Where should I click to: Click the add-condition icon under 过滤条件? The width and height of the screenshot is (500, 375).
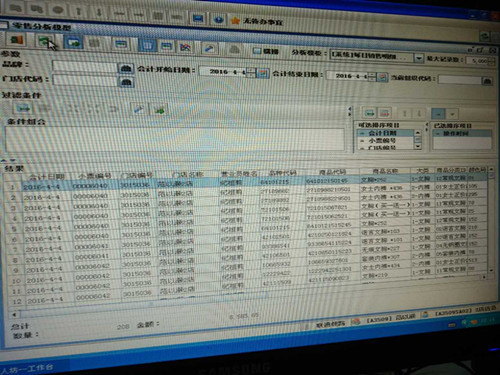pyautogui.click(x=23, y=108)
